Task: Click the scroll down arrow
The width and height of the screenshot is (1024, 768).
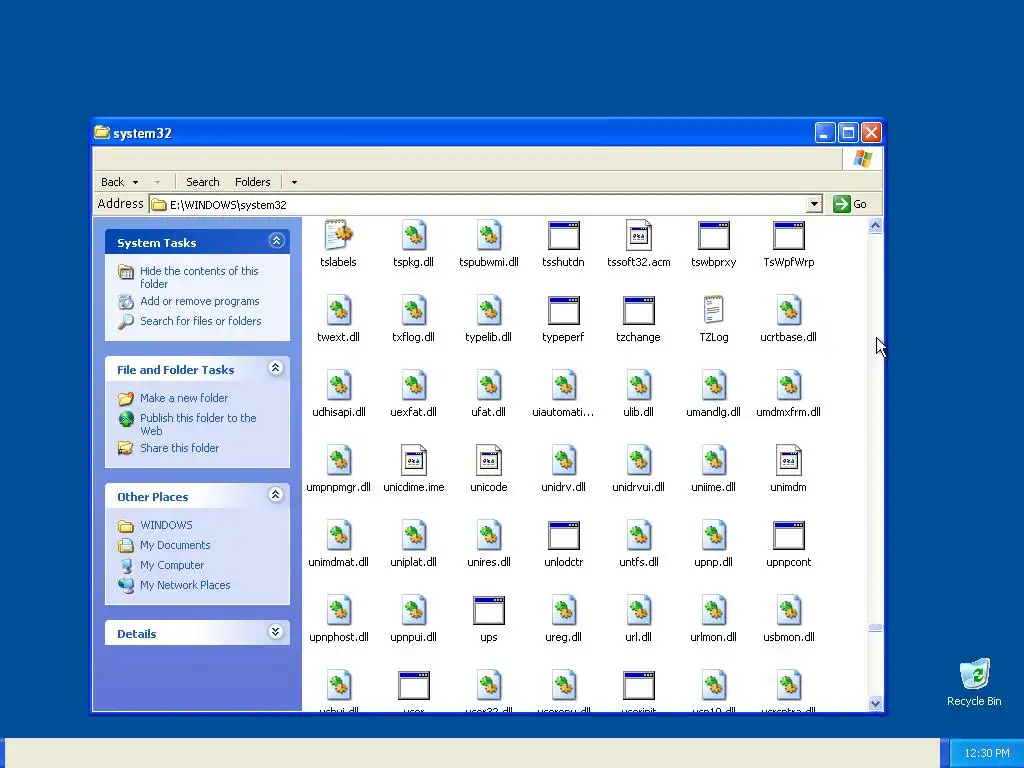Action: [875, 703]
